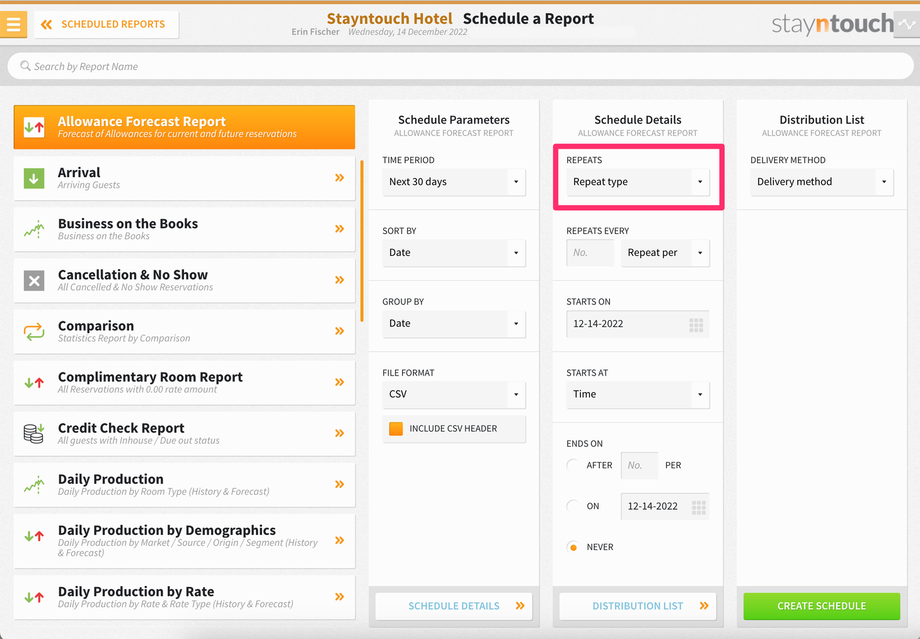
Task: Click chevron on Complimentary Room Report row
Action: click(x=340, y=382)
